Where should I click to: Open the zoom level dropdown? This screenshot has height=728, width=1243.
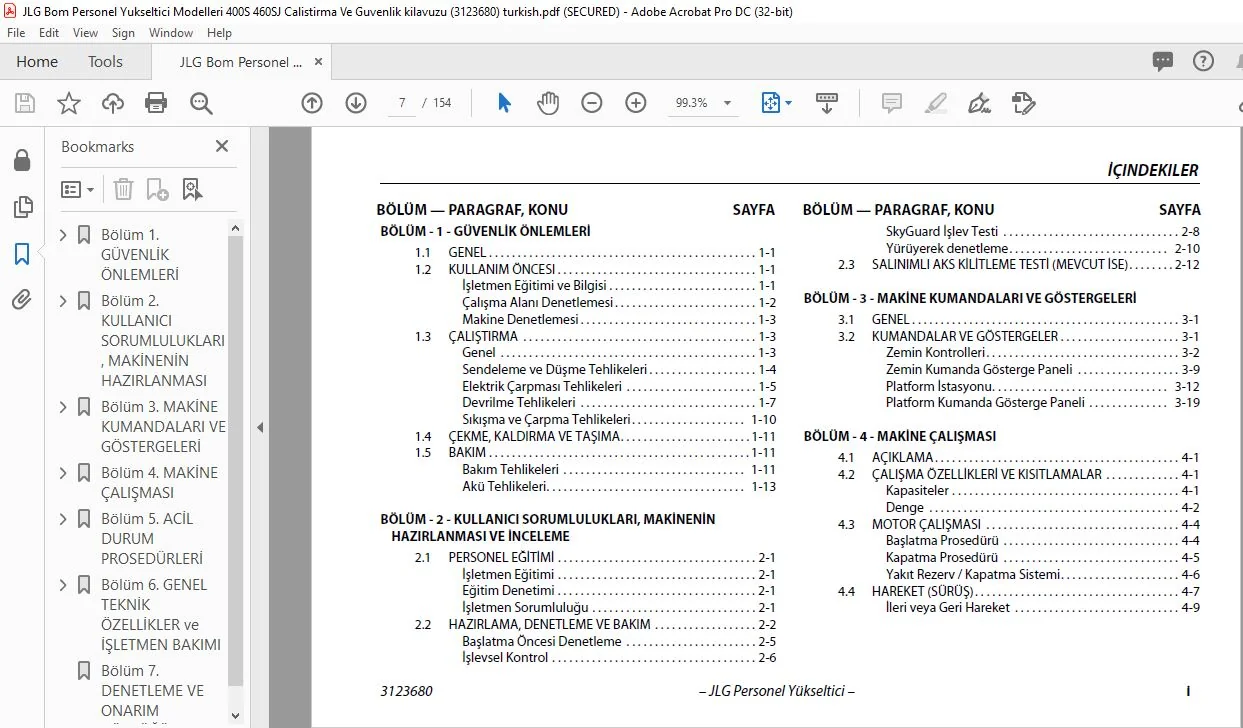pyautogui.click(x=727, y=103)
